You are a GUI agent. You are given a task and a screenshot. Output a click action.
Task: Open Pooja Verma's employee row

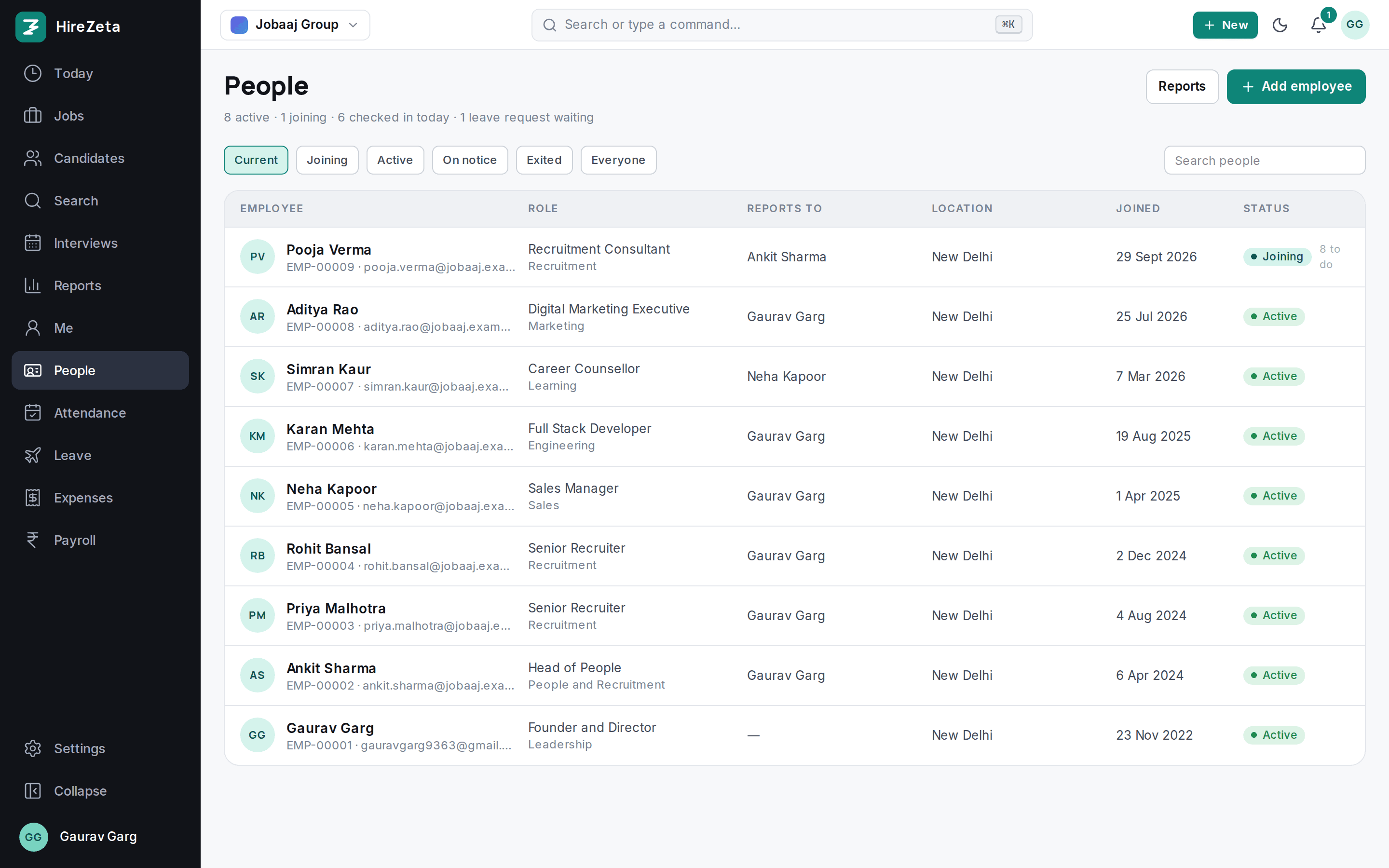[x=794, y=257]
